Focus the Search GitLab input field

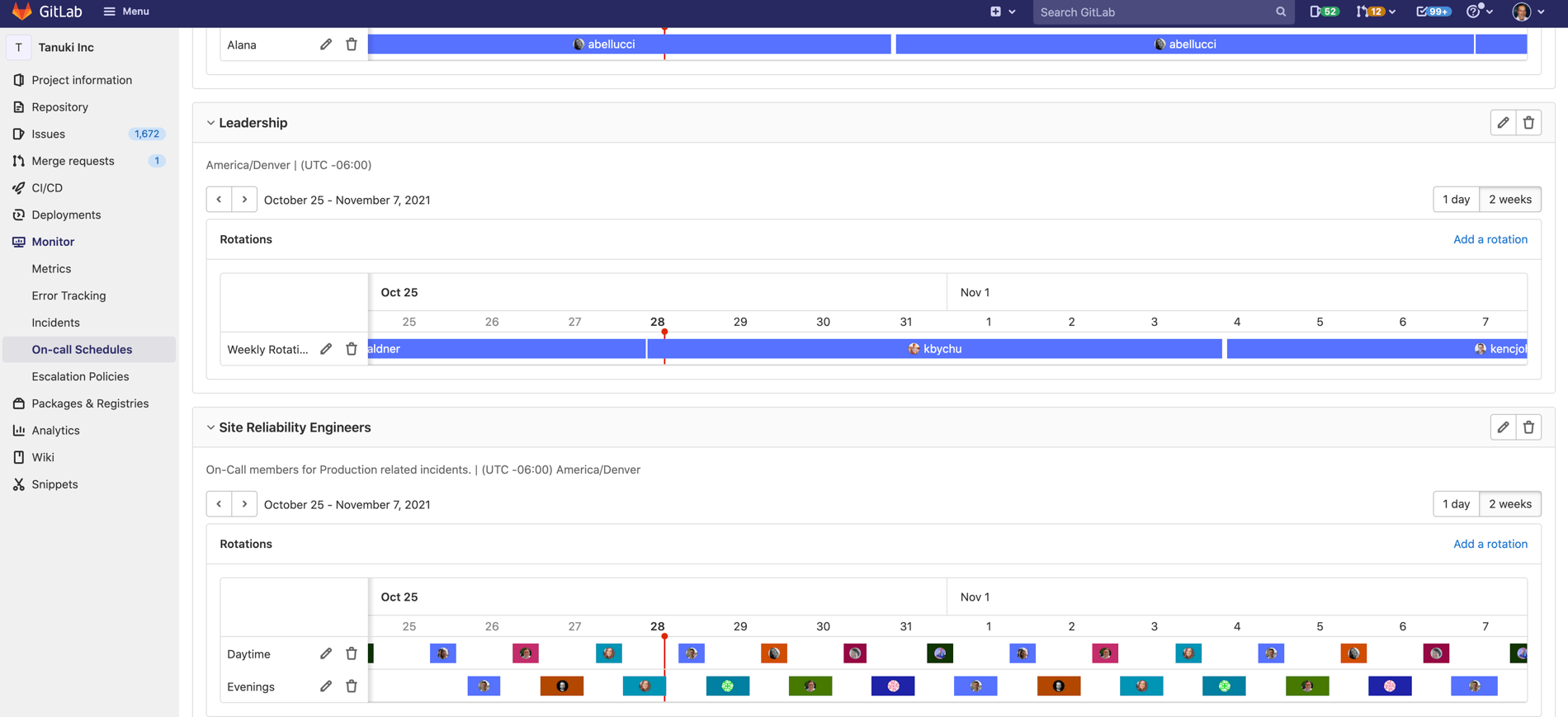tap(1155, 12)
